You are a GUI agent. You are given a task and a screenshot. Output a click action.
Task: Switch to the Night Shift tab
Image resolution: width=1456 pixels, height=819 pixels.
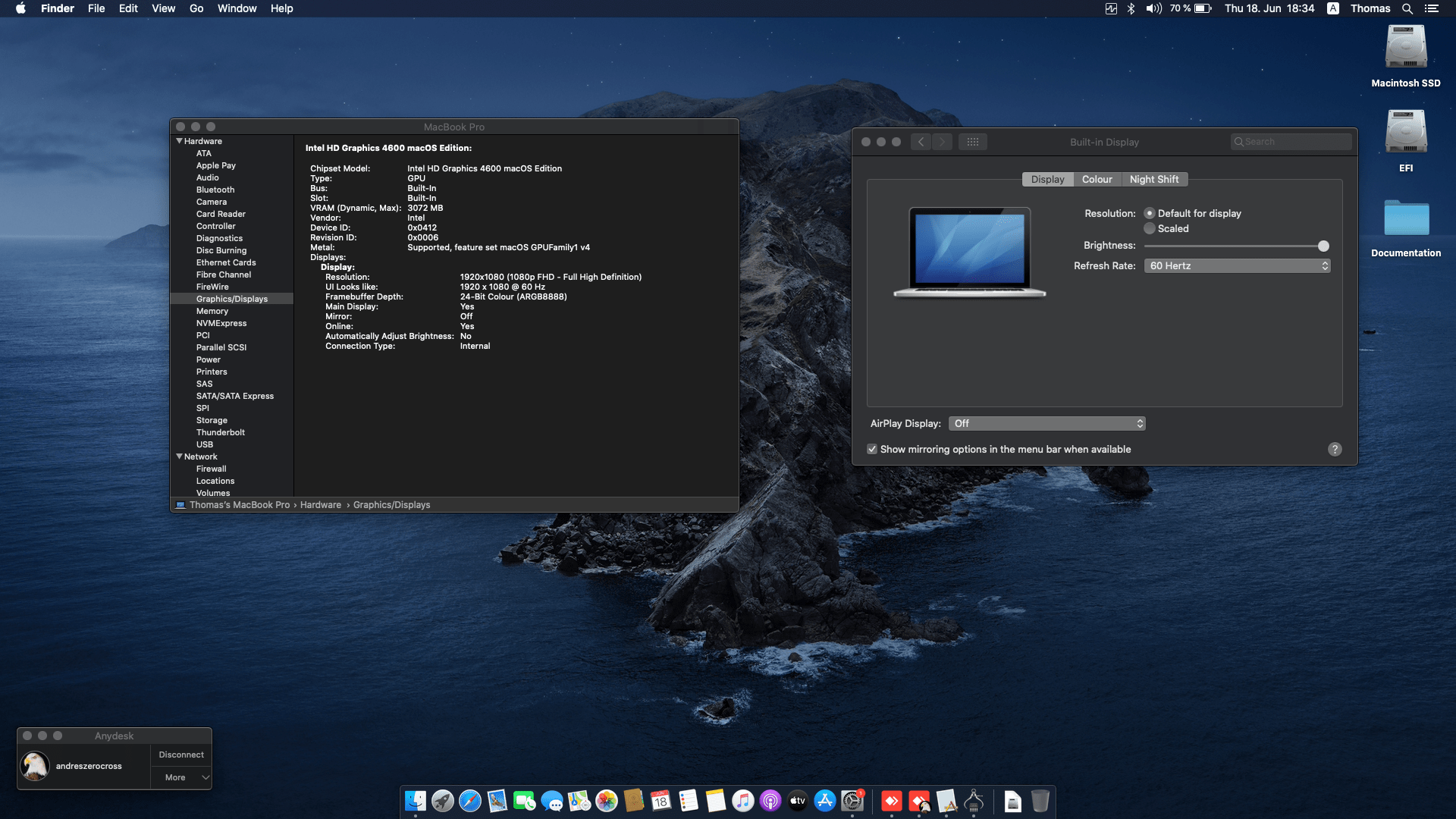[1154, 180]
